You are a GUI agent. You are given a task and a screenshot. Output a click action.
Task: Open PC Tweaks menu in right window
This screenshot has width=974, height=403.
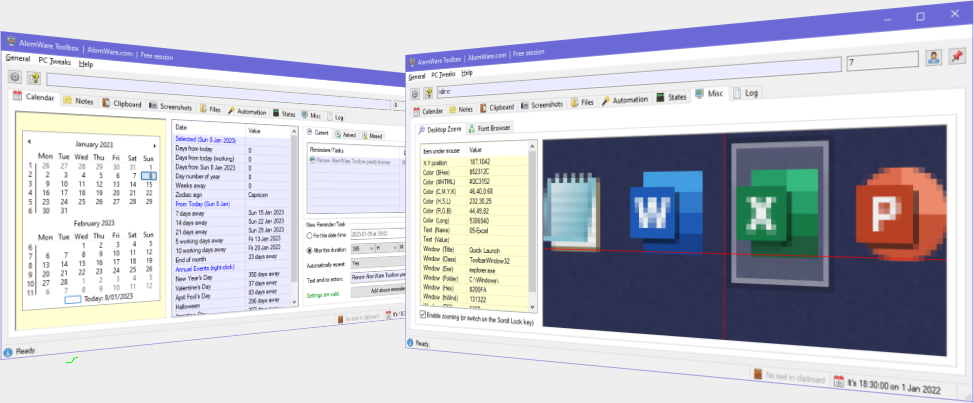[443, 75]
